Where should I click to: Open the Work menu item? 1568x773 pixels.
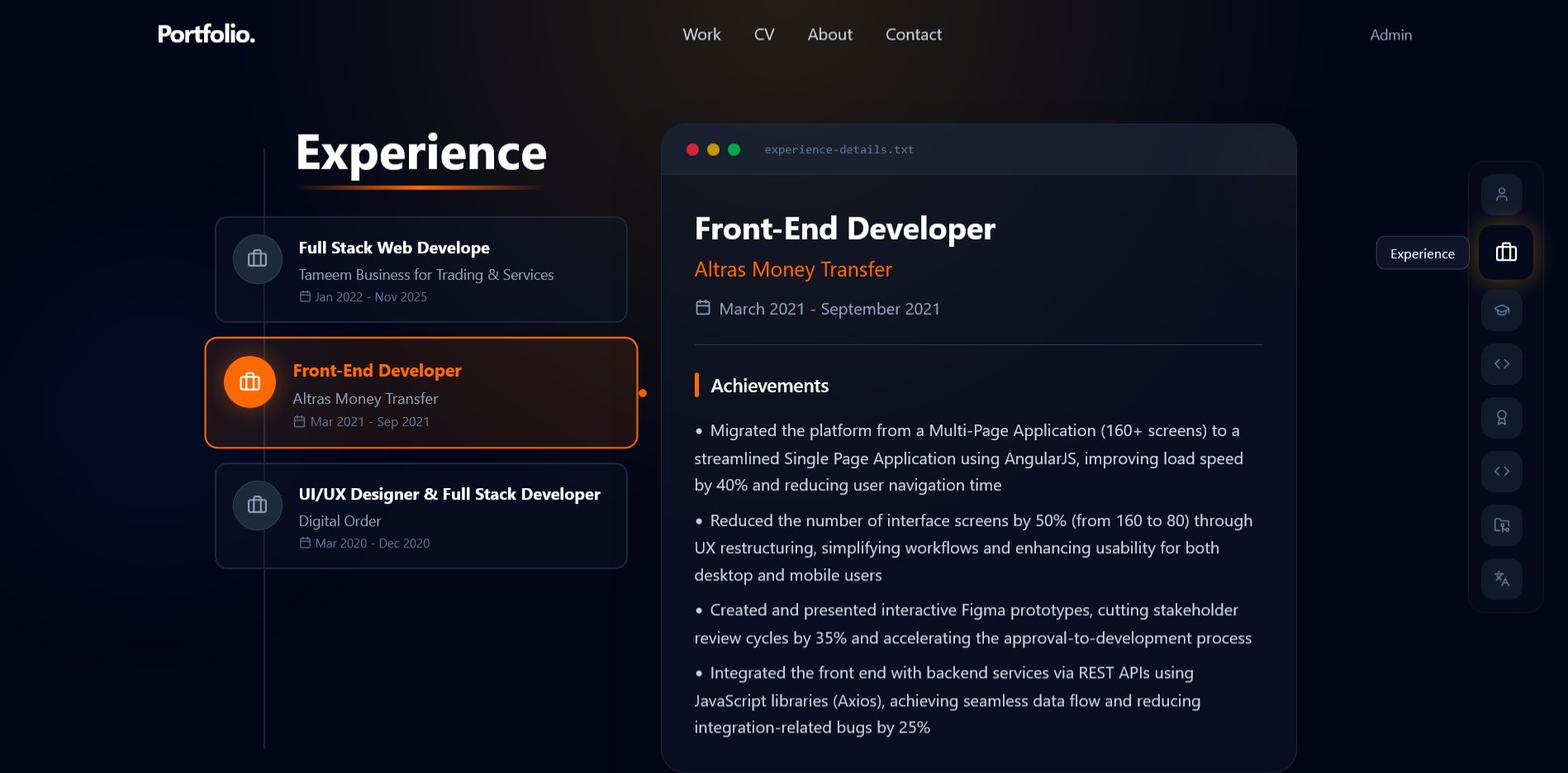[x=701, y=35]
